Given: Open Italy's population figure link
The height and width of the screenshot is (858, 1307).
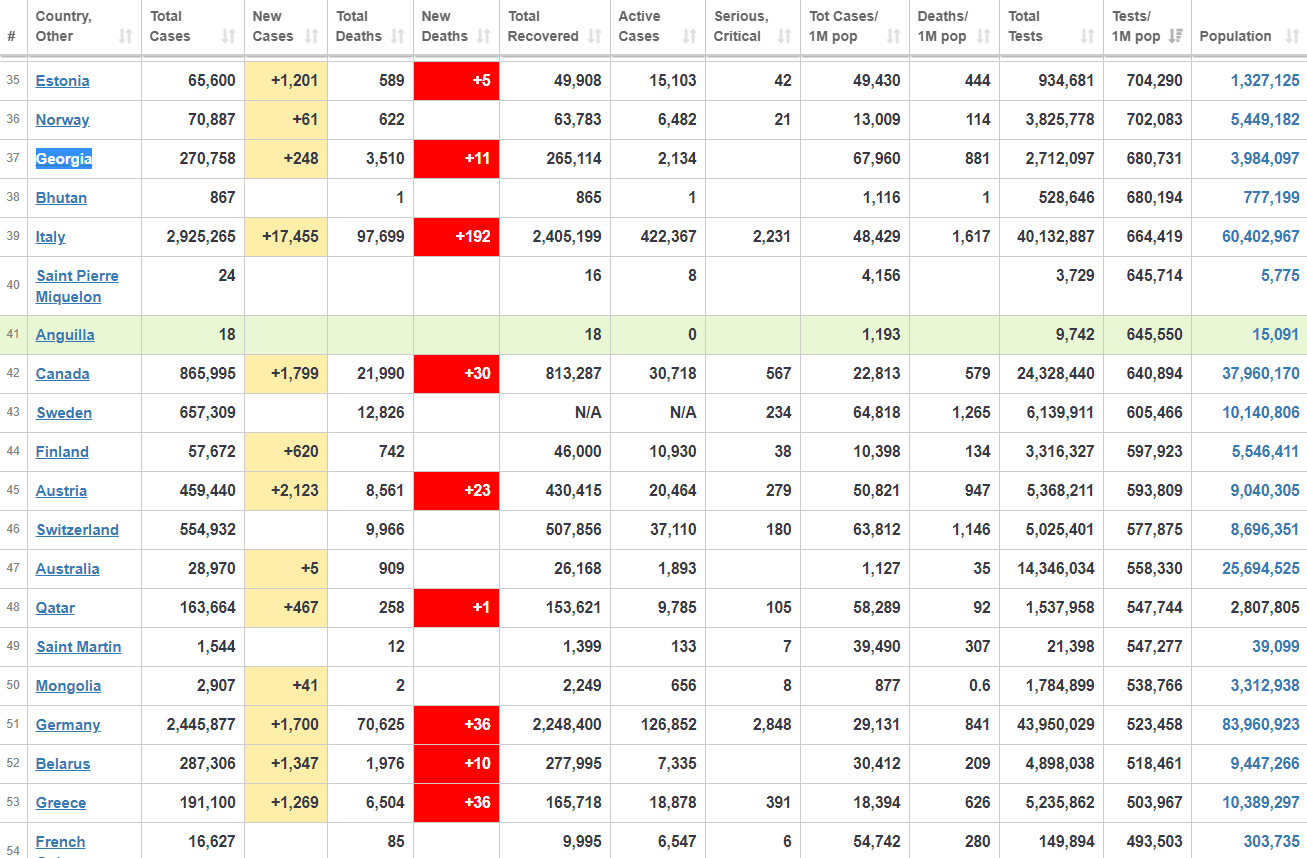Looking at the screenshot, I should pos(1260,237).
